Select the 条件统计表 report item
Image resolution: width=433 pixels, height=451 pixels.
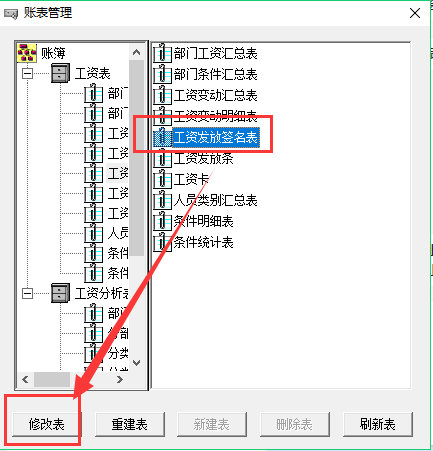coord(193,242)
